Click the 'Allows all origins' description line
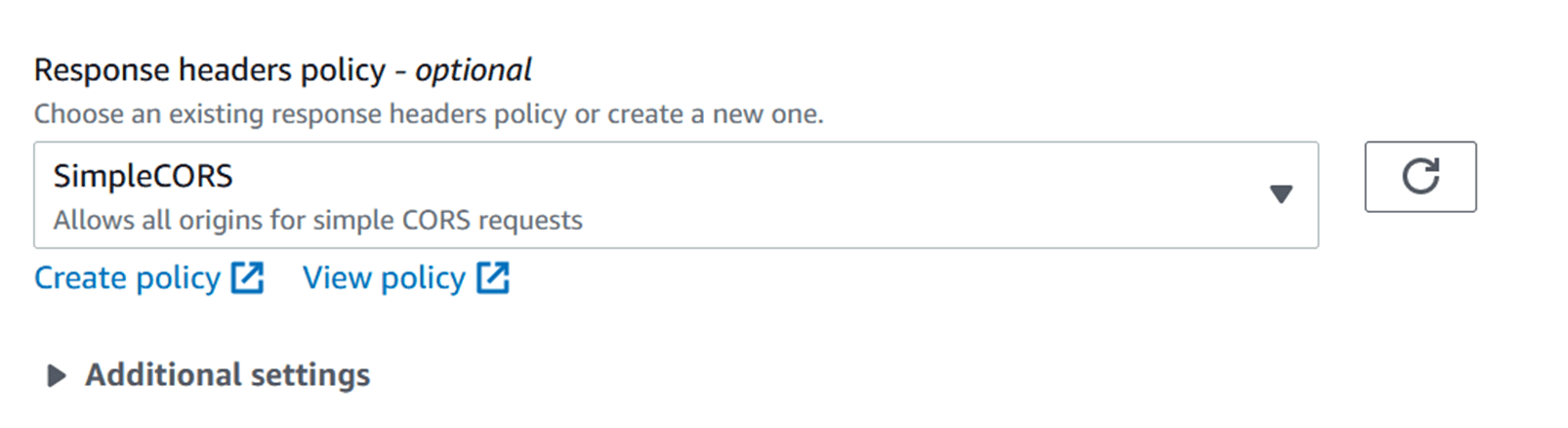The image size is (1568, 428). (x=317, y=221)
